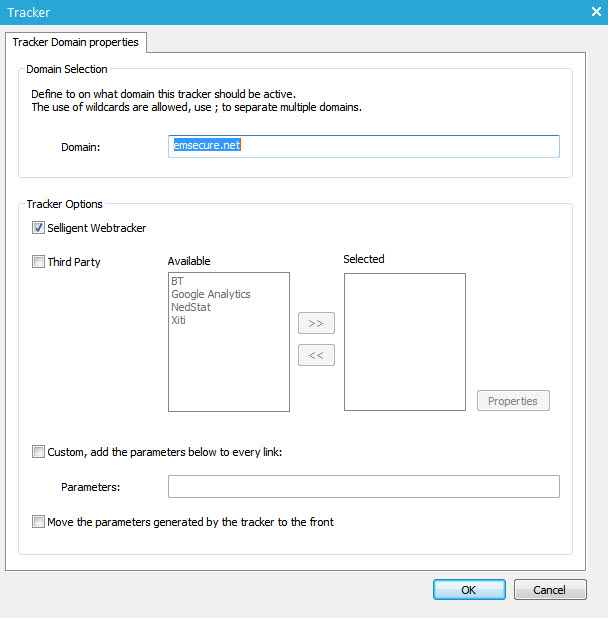Screen dimensions: 608x620
Task: Check Move the parameters to the front
Action: pyautogui.click(x=39, y=522)
